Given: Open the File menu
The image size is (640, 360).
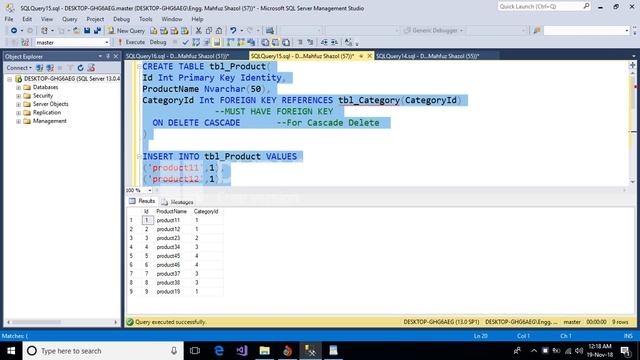Looking at the screenshot, I should point(9,19).
